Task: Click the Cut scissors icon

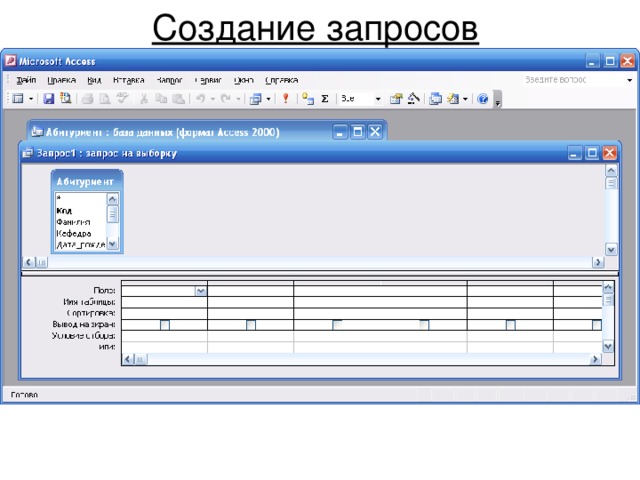Action: point(144,98)
